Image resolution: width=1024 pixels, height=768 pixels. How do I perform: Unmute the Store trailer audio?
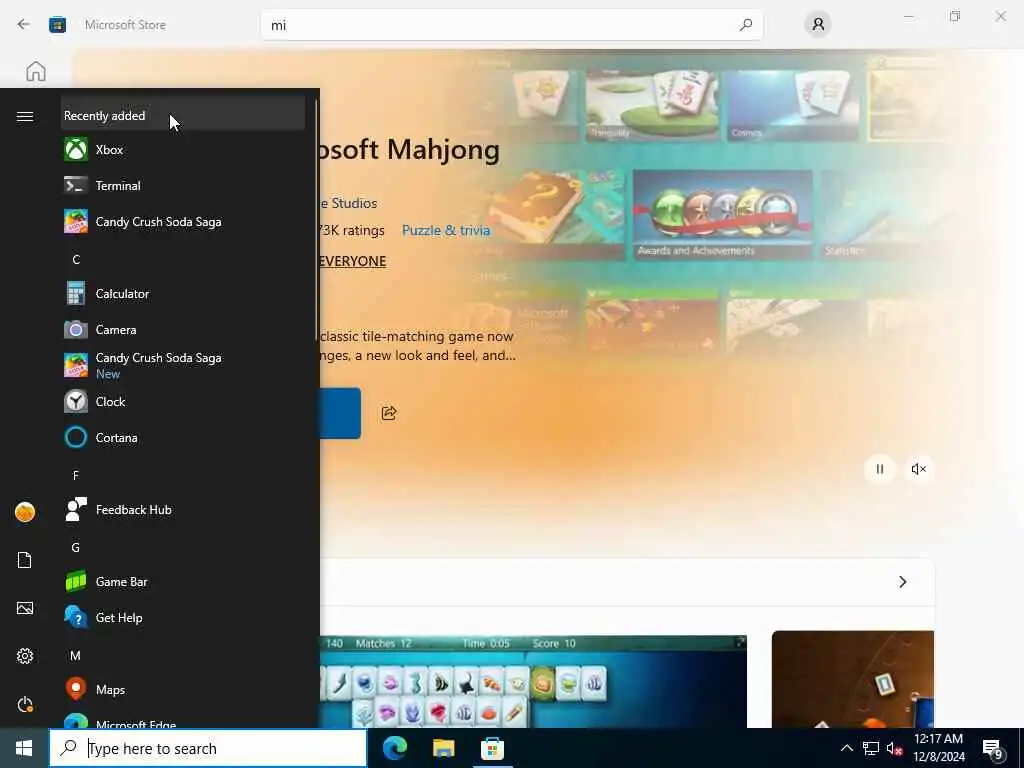919,469
